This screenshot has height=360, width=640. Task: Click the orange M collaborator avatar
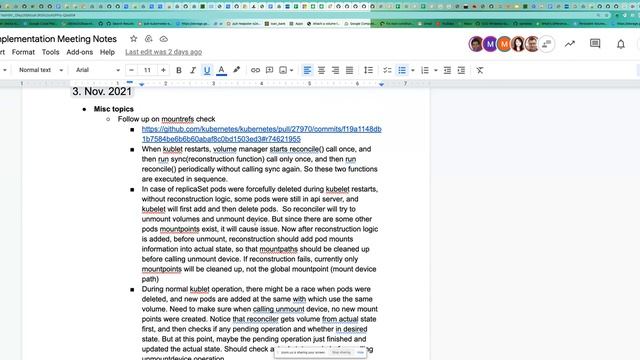504,44
